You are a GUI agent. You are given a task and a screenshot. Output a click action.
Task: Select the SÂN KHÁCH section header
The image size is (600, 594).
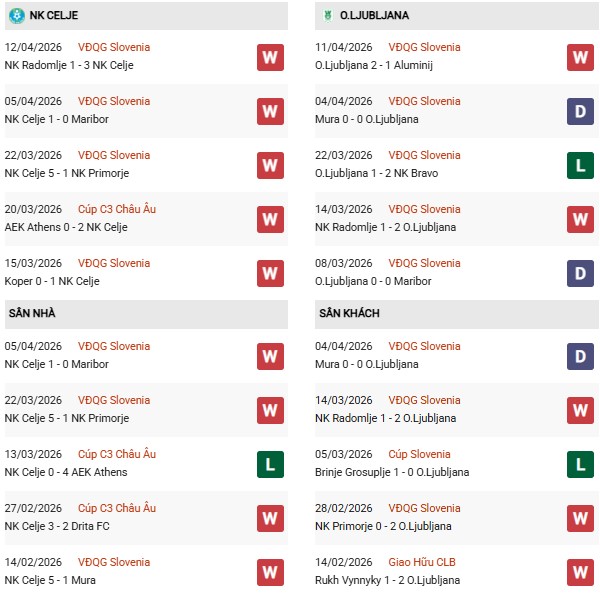pos(348,313)
